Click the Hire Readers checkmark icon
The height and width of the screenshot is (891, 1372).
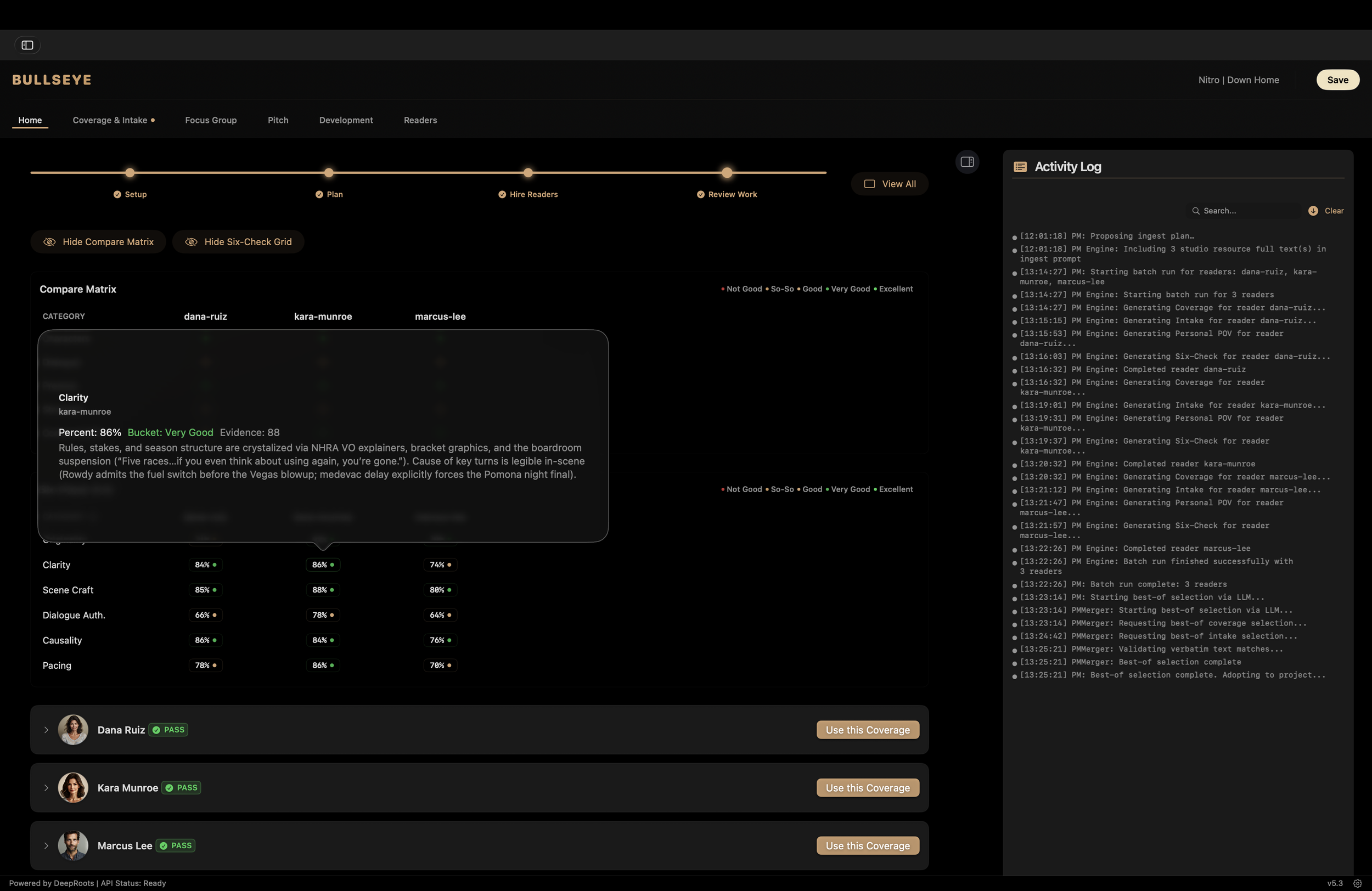coord(502,194)
